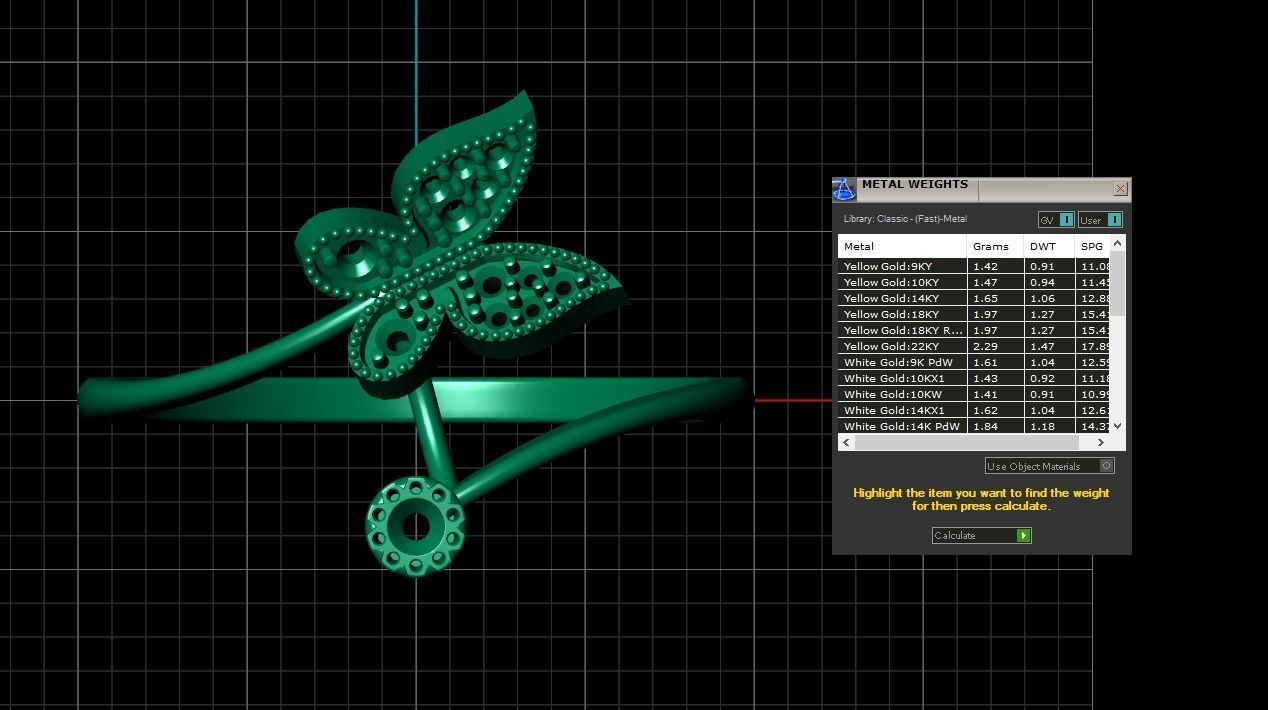Click the round bezel setting on the ring
This screenshot has width=1268, height=710.
click(x=415, y=525)
